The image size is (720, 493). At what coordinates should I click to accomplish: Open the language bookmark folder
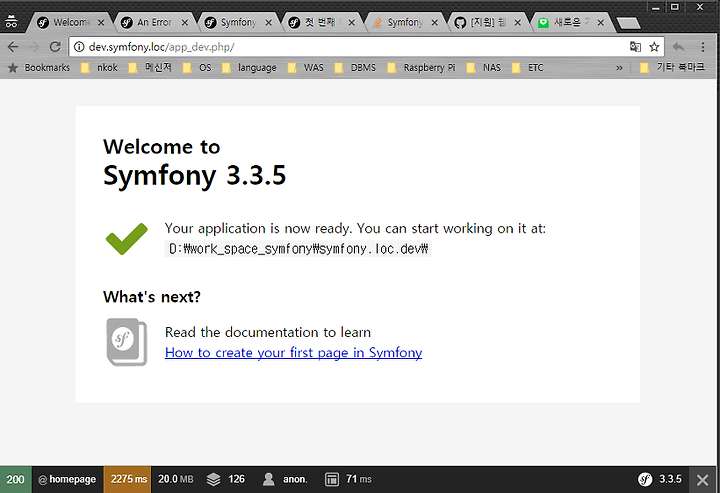(x=249, y=67)
